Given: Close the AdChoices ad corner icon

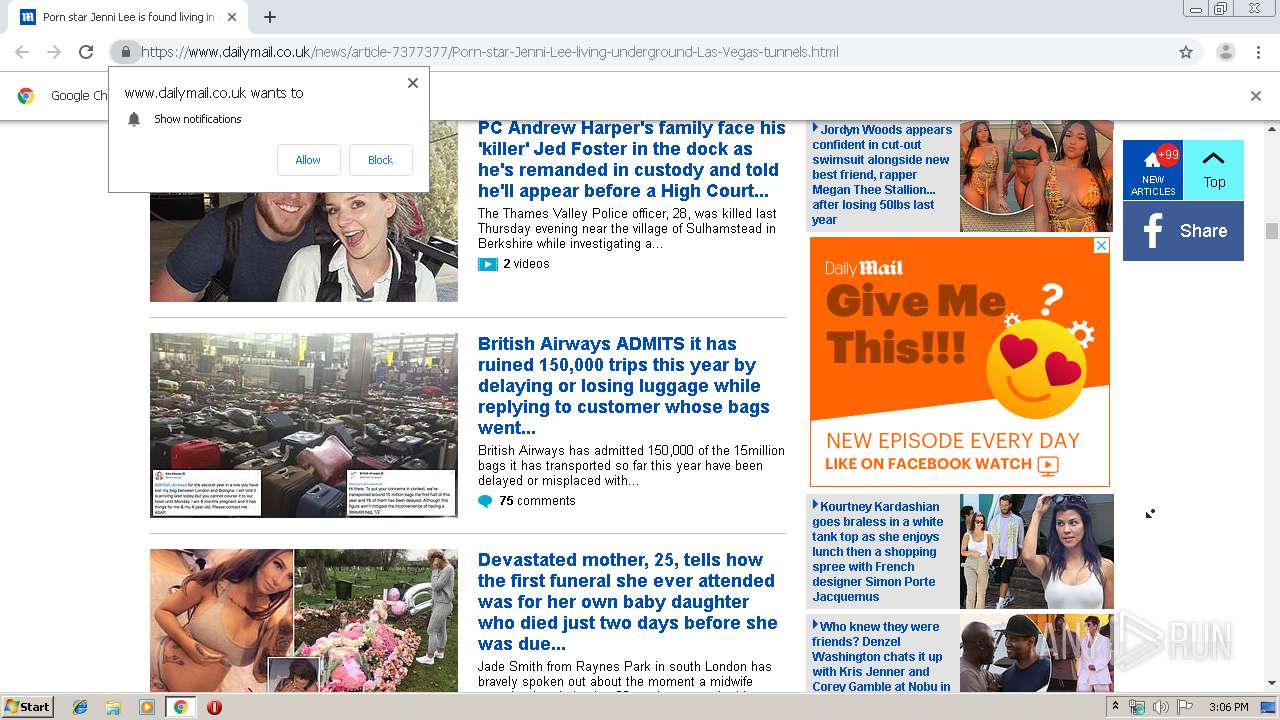Looking at the screenshot, I should 1101,245.
